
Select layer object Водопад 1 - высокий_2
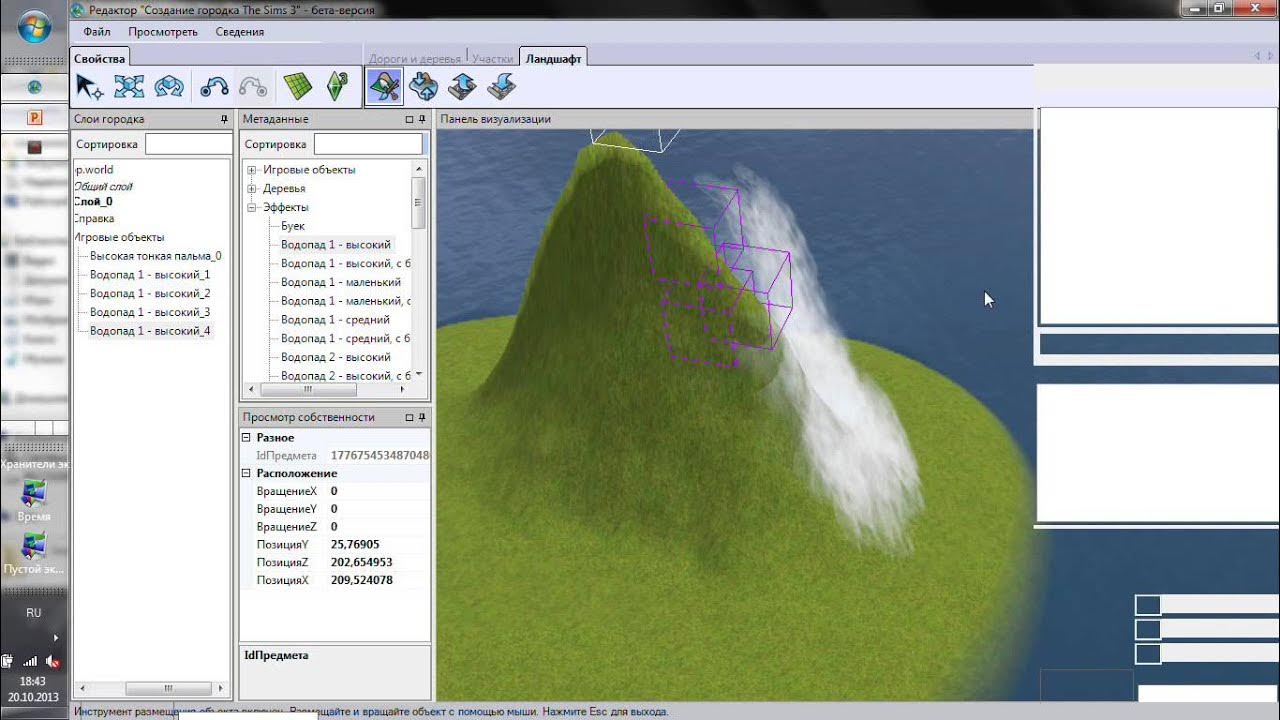[x=150, y=294]
